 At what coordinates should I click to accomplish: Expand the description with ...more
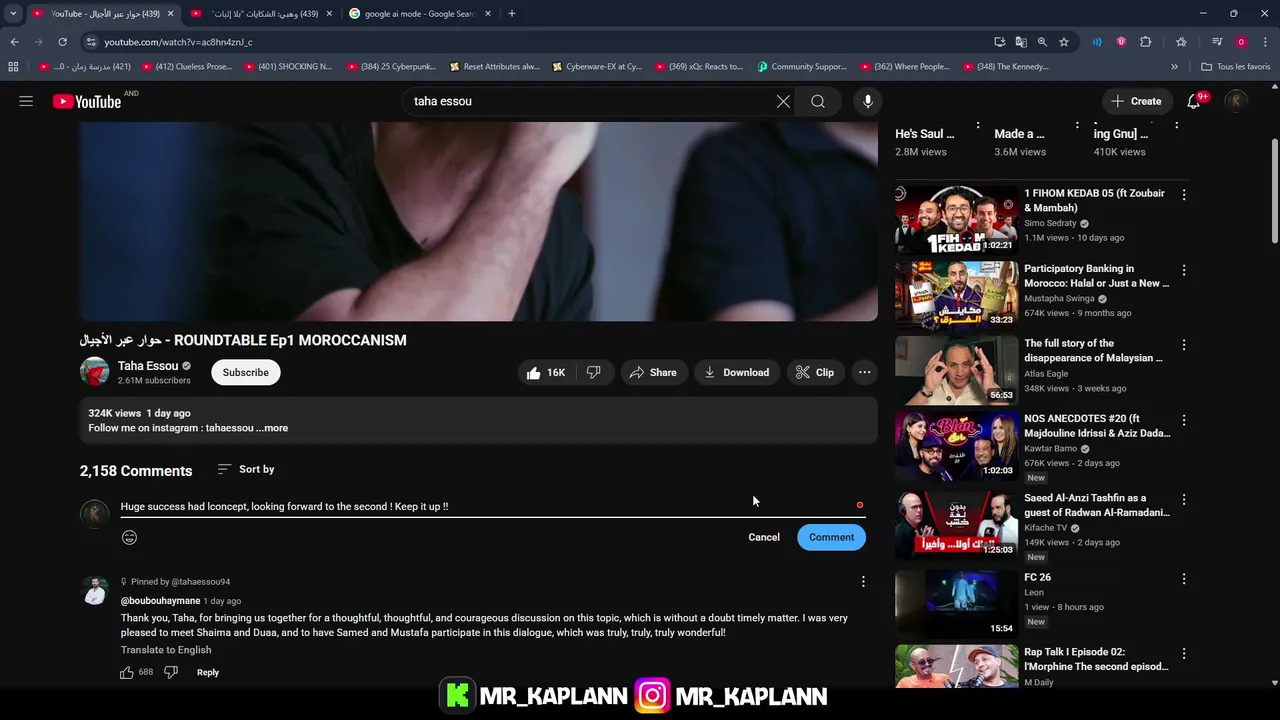click(x=272, y=428)
